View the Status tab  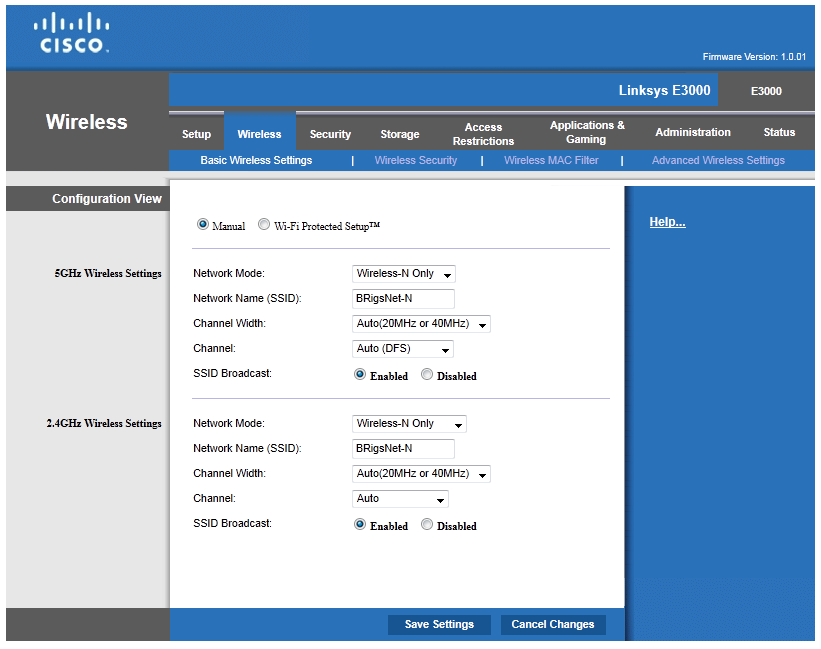pyautogui.click(x=779, y=132)
